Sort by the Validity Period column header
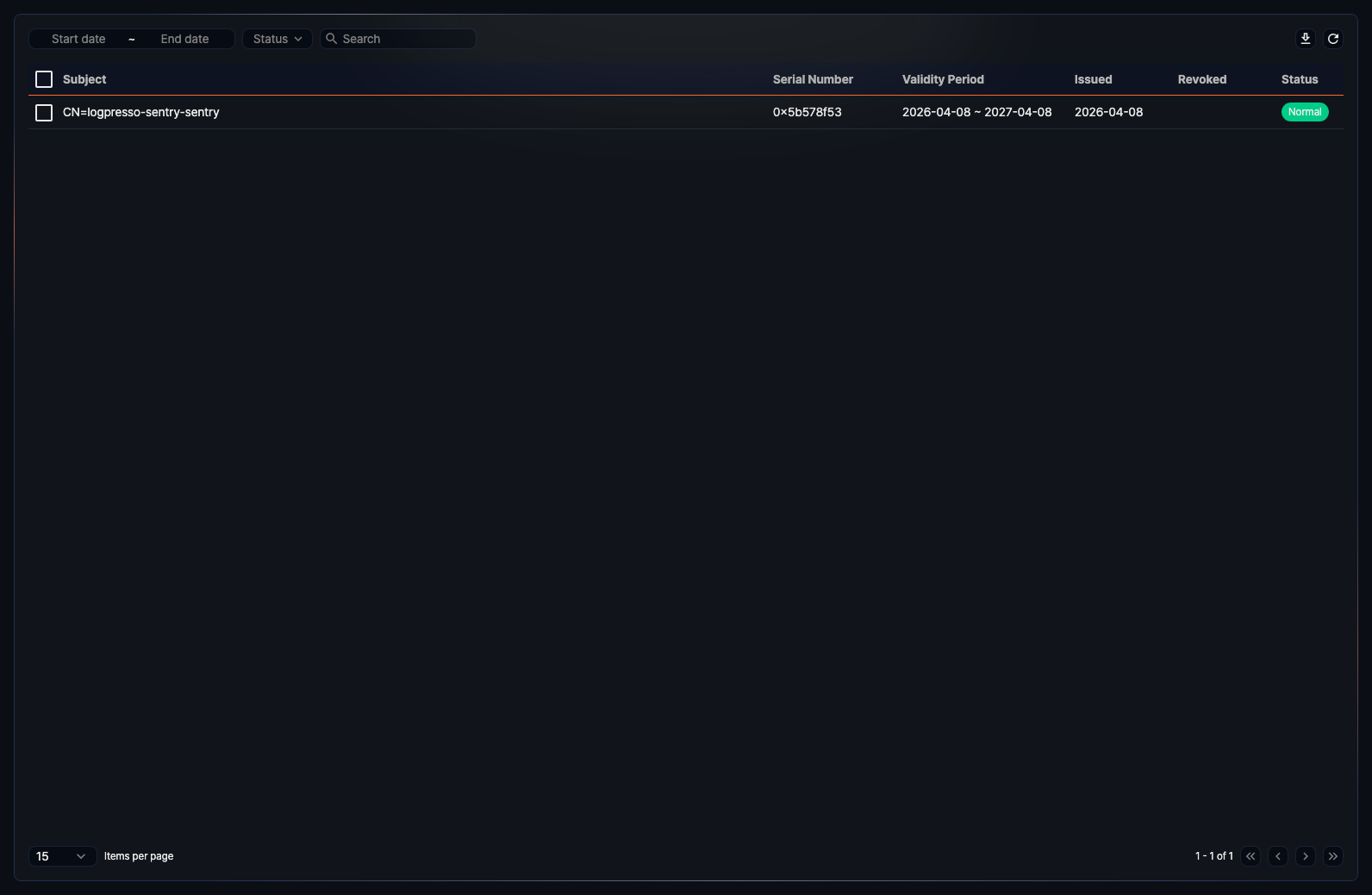This screenshot has width=1372, height=895. (x=943, y=79)
